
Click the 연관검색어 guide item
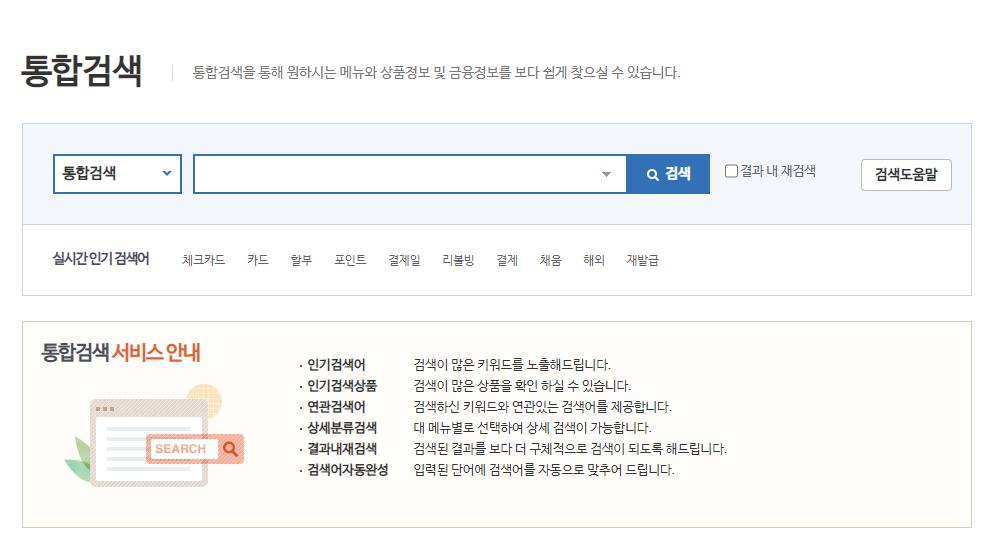[x=336, y=407]
